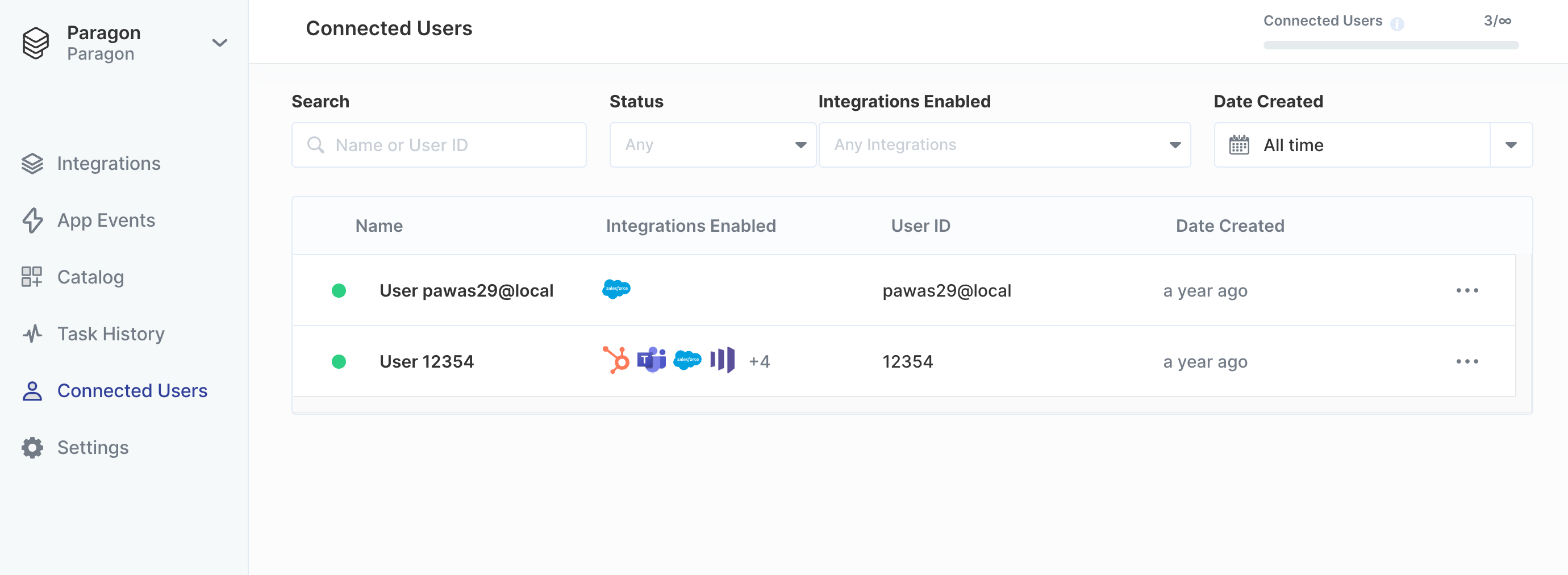Click the Date Created dropdown arrow
Image resolution: width=1568 pixels, height=575 pixels.
pos(1511,145)
